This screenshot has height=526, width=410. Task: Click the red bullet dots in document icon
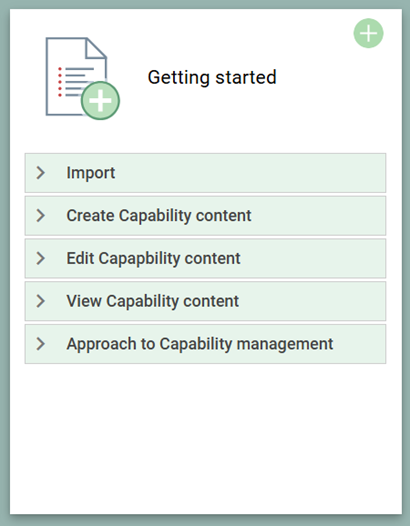[x=60, y=82]
